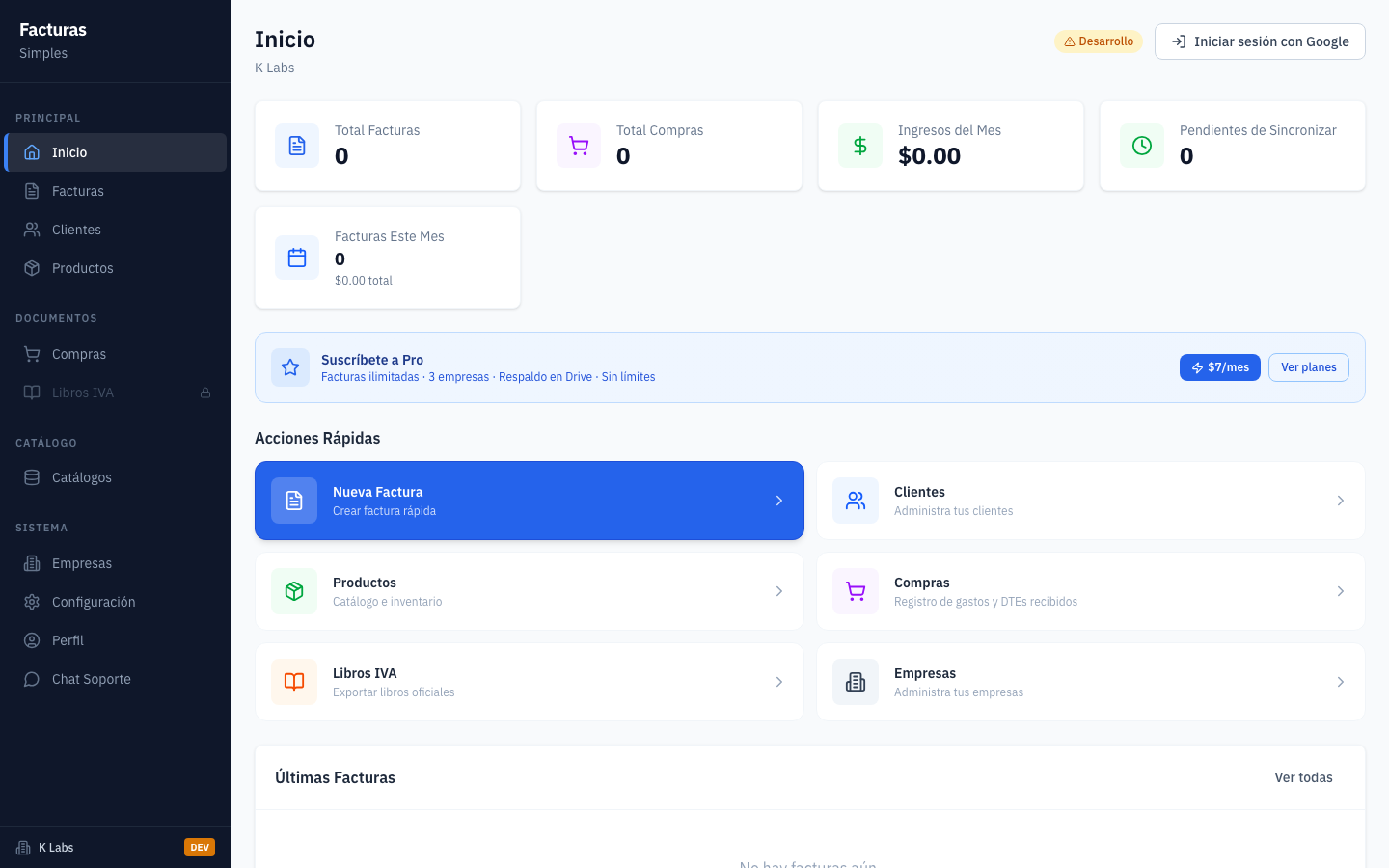Click the Empresas quick action building icon
Screen dimensions: 1389x868
[856, 682]
